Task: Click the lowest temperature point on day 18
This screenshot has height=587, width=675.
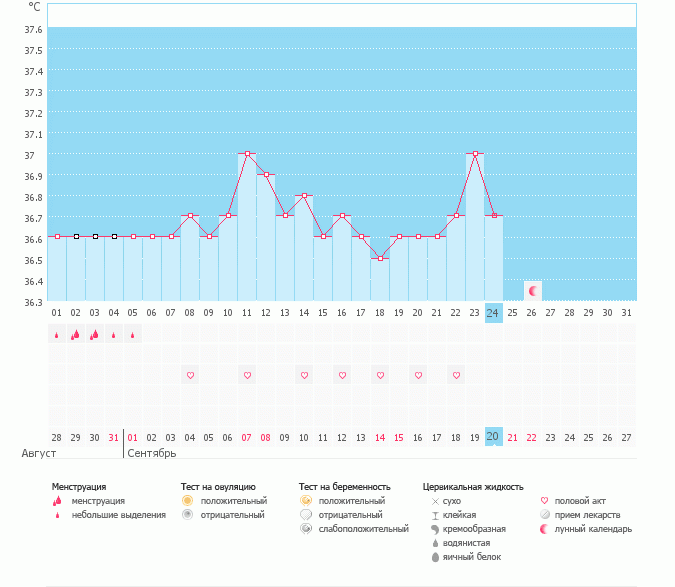Action: tap(380, 259)
